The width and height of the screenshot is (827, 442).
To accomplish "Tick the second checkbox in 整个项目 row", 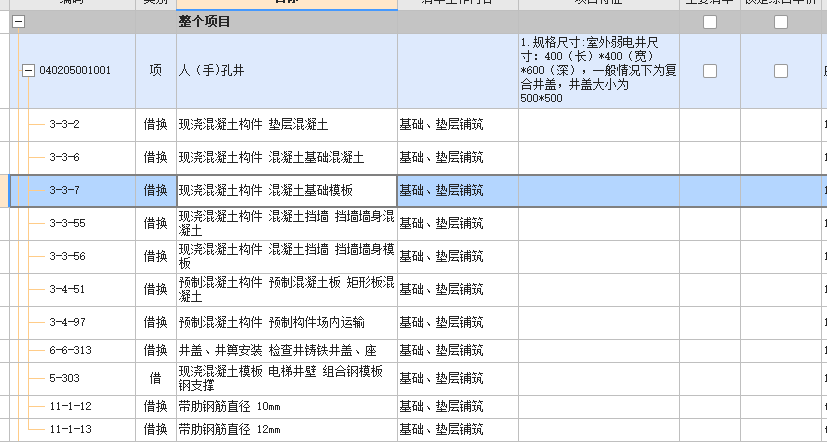I will point(781,22).
